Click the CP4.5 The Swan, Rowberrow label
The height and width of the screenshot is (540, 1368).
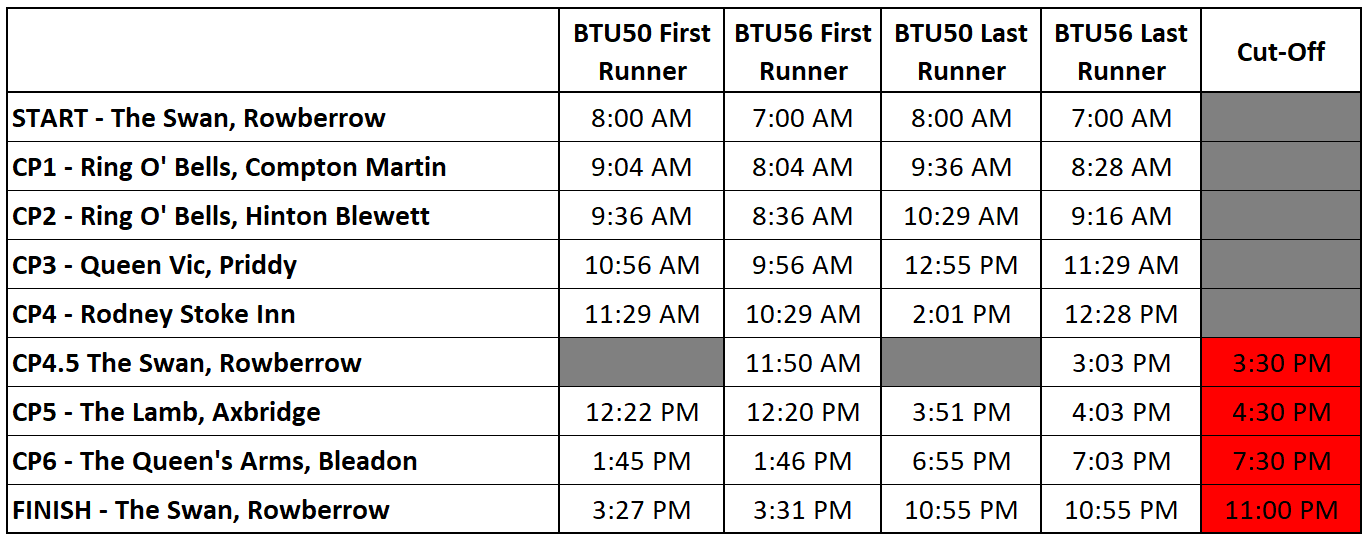pyautogui.click(x=187, y=363)
